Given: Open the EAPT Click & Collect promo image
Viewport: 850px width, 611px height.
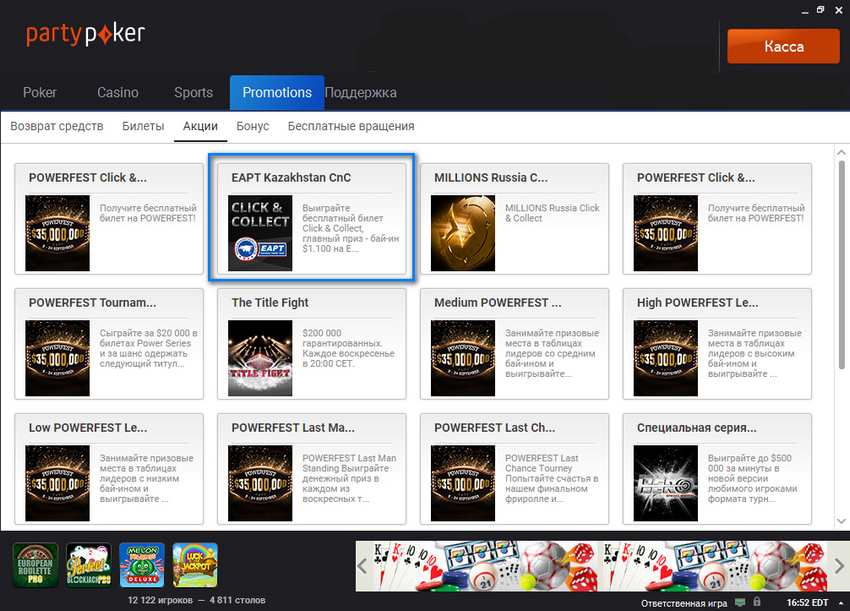Looking at the screenshot, I should (260, 233).
